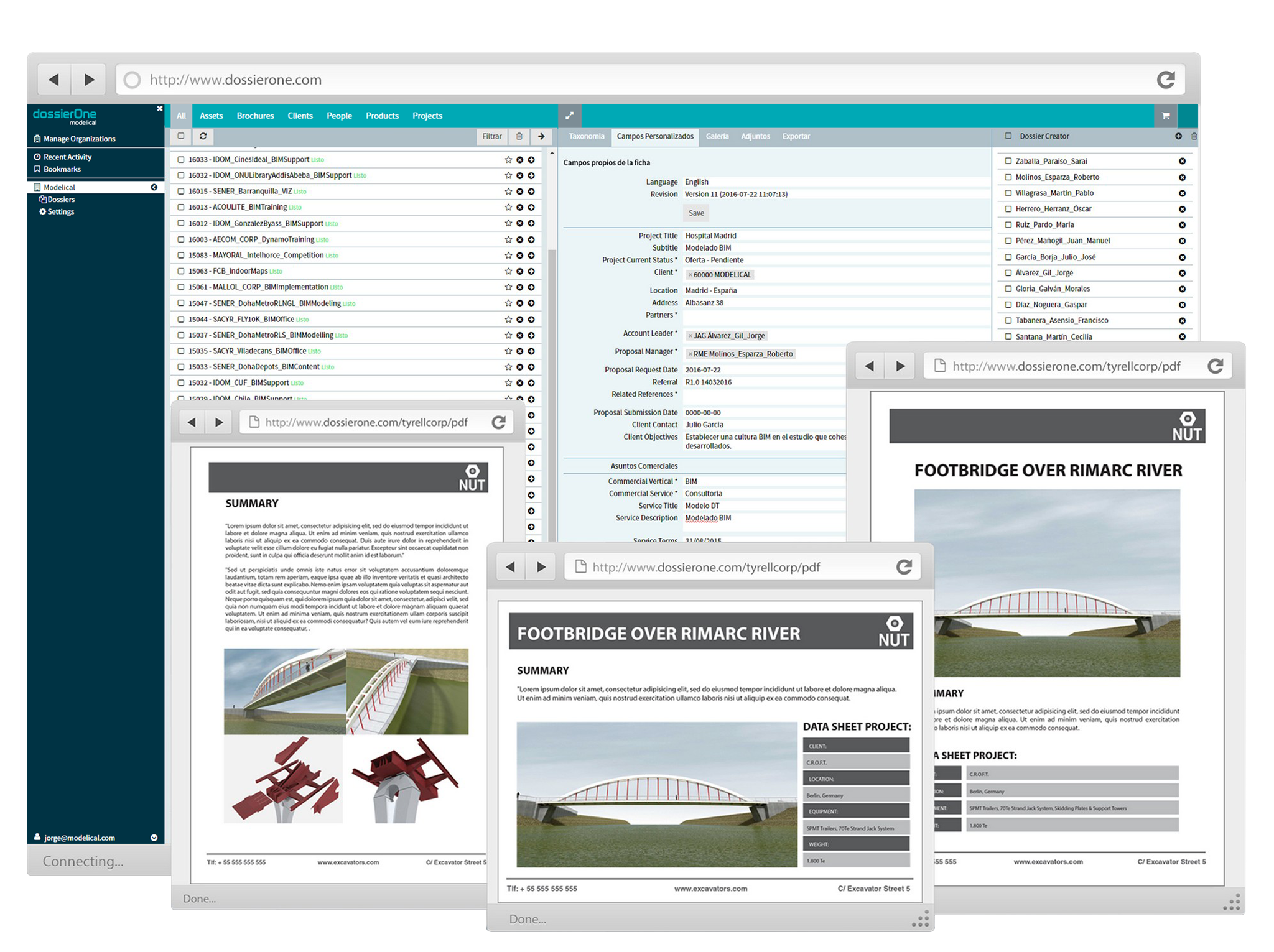Toggle the Dossier Creator header checkbox
The image size is (1274, 952).
[x=1008, y=136]
